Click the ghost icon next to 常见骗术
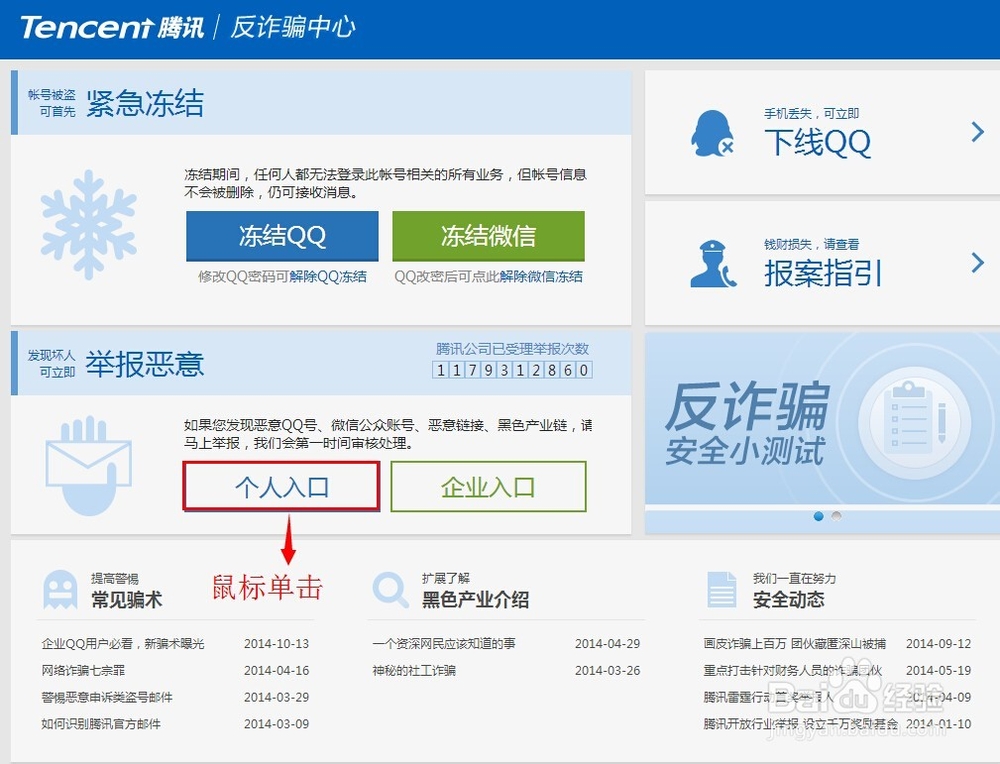 pos(60,588)
